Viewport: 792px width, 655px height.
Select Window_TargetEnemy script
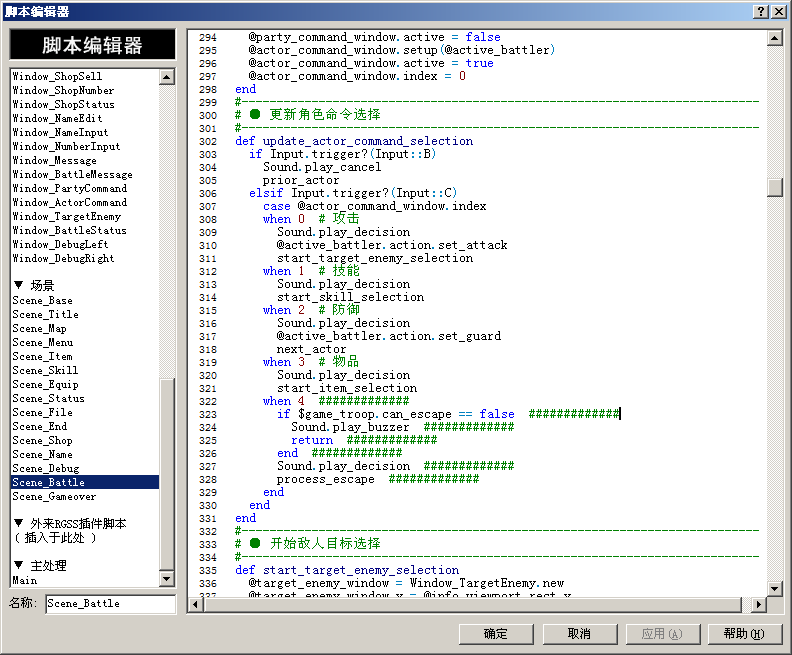tap(67, 217)
